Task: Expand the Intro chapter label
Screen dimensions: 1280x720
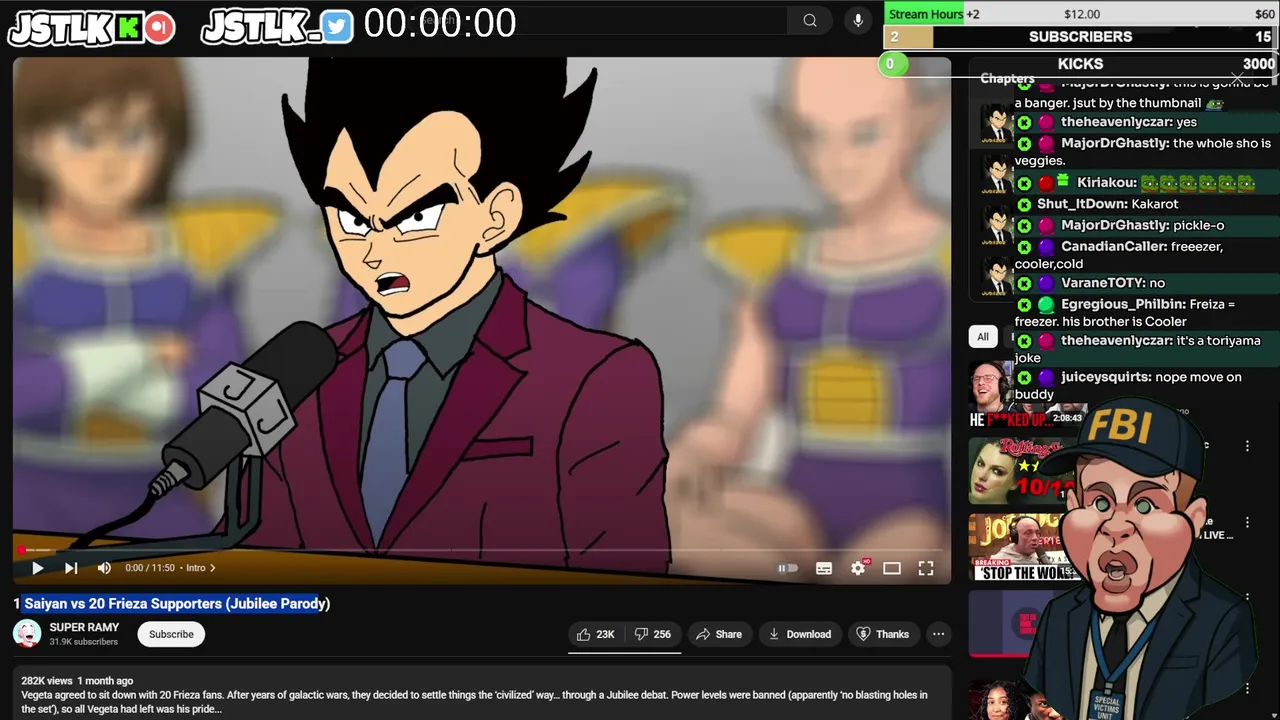Action: tap(200, 568)
